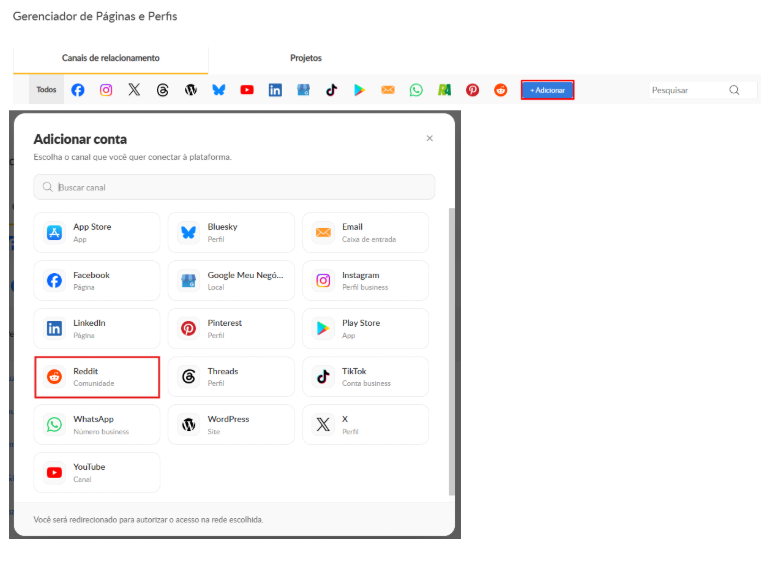Choose Google Meu Negócio Local card
770x562 pixels.
point(231,281)
